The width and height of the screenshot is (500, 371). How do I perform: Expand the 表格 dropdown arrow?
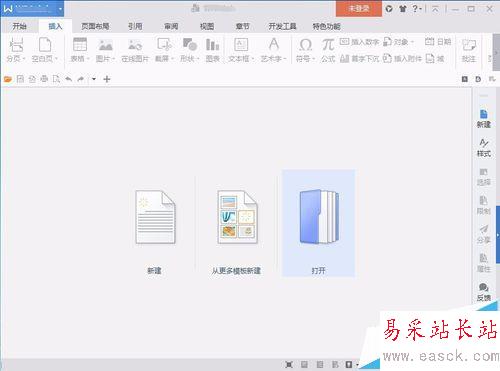pyautogui.click(x=88, y=59)
